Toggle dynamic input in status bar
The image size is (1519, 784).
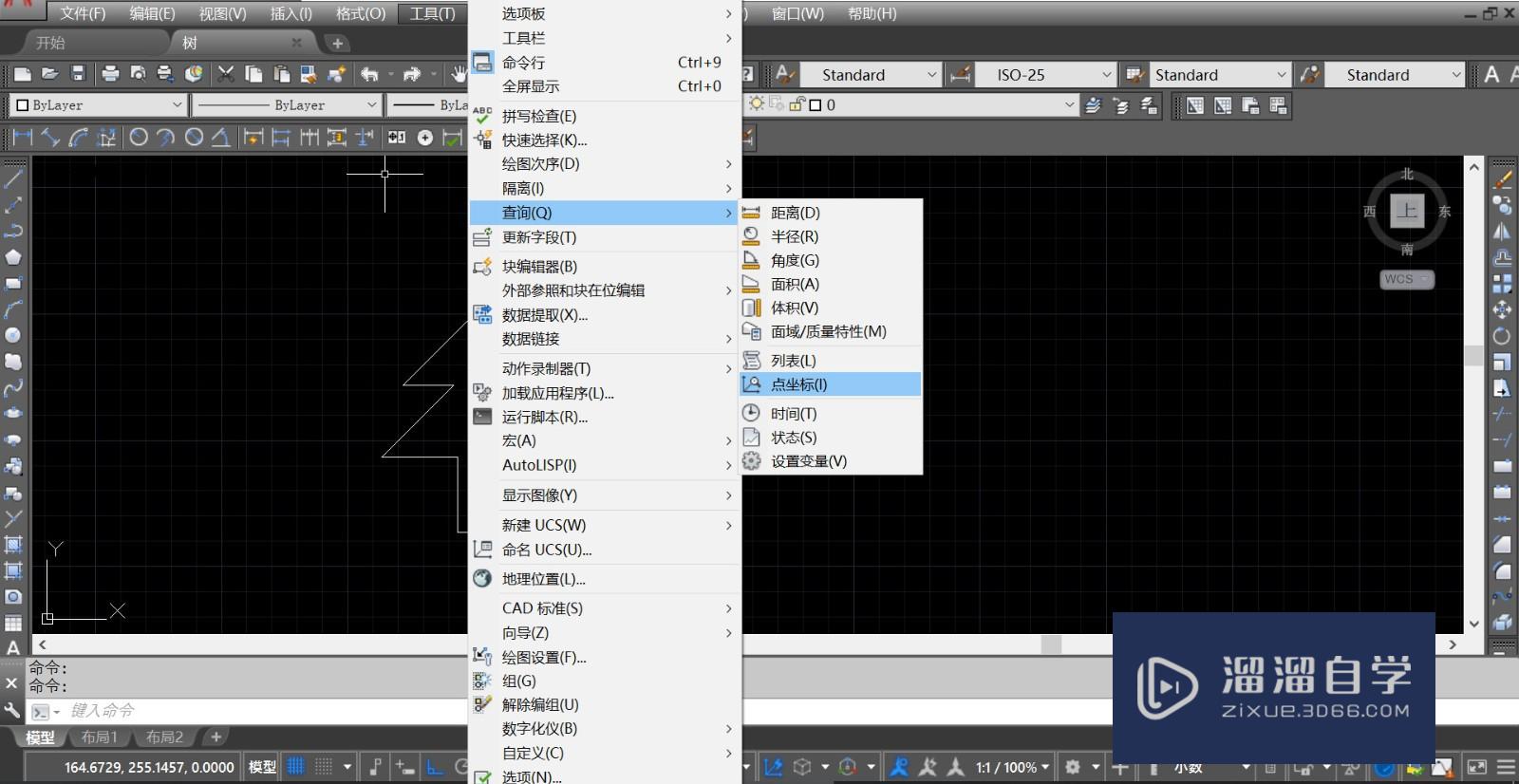click(404, 766)
